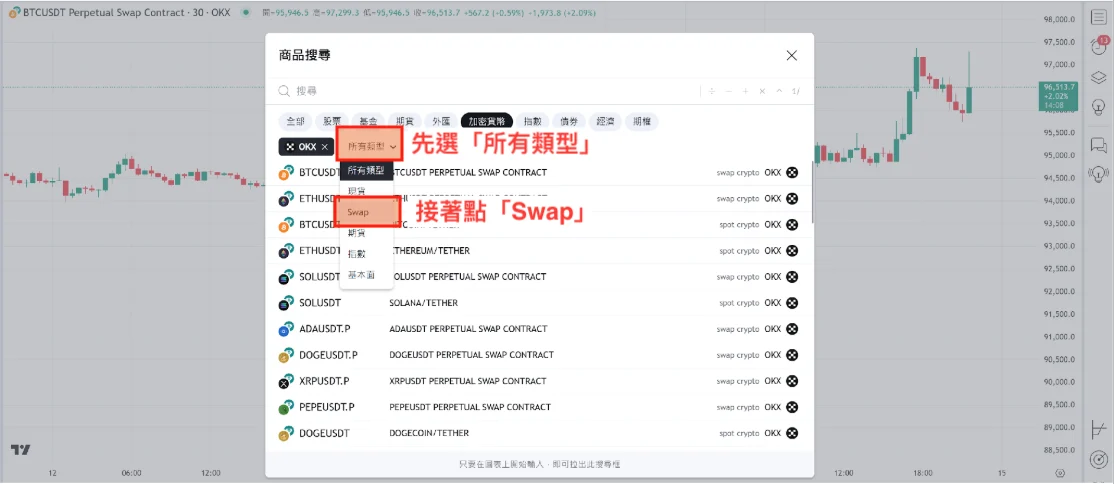Click BTC icon beside chart title

(x=13, y=12)
